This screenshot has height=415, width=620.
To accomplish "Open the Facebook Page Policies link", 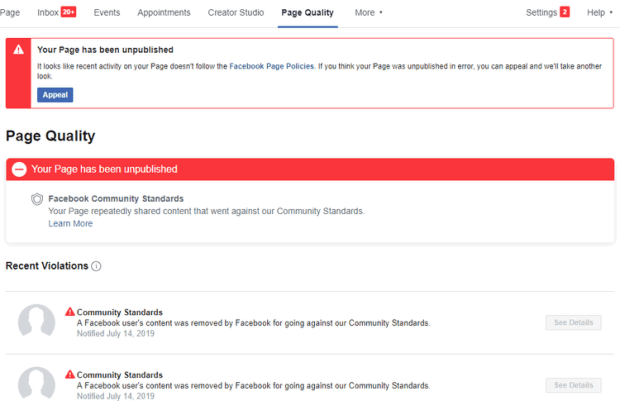I will [271, 66].
